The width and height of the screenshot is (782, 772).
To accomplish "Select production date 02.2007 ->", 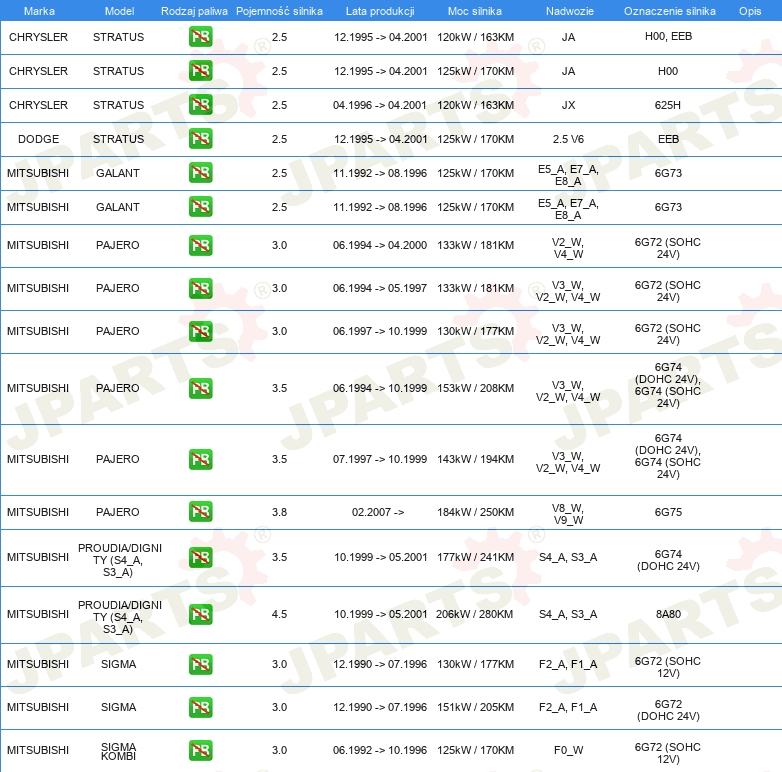I will click(378, 512).
